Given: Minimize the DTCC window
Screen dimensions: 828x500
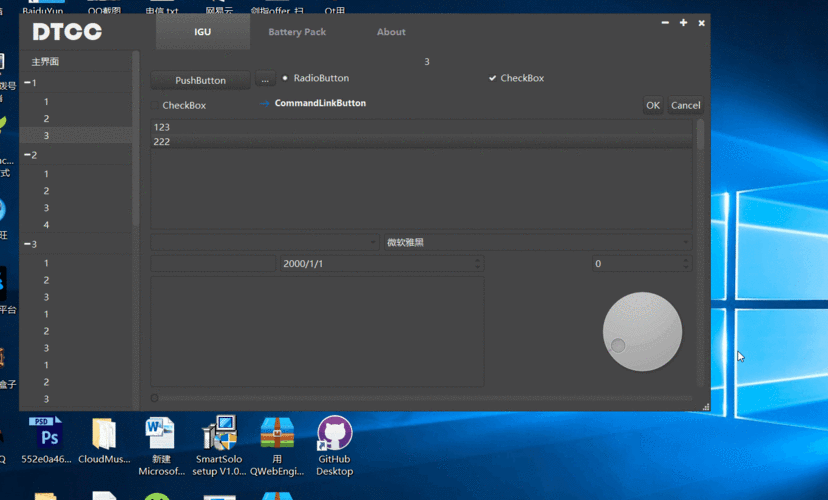Looking at the screenshot, I should click(x=665, y=23).
